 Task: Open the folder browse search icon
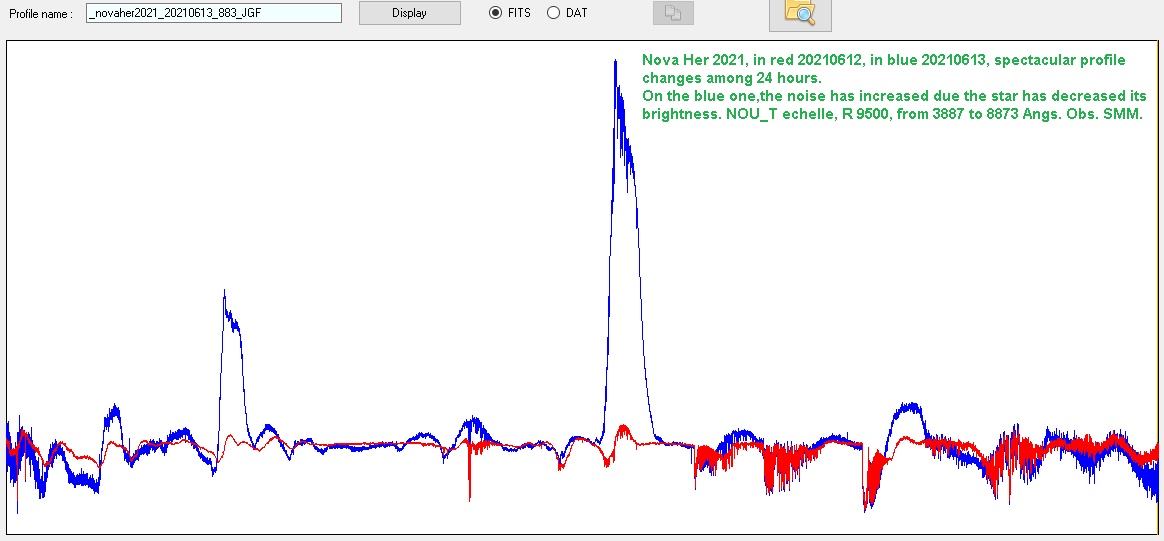coord(799,13)
